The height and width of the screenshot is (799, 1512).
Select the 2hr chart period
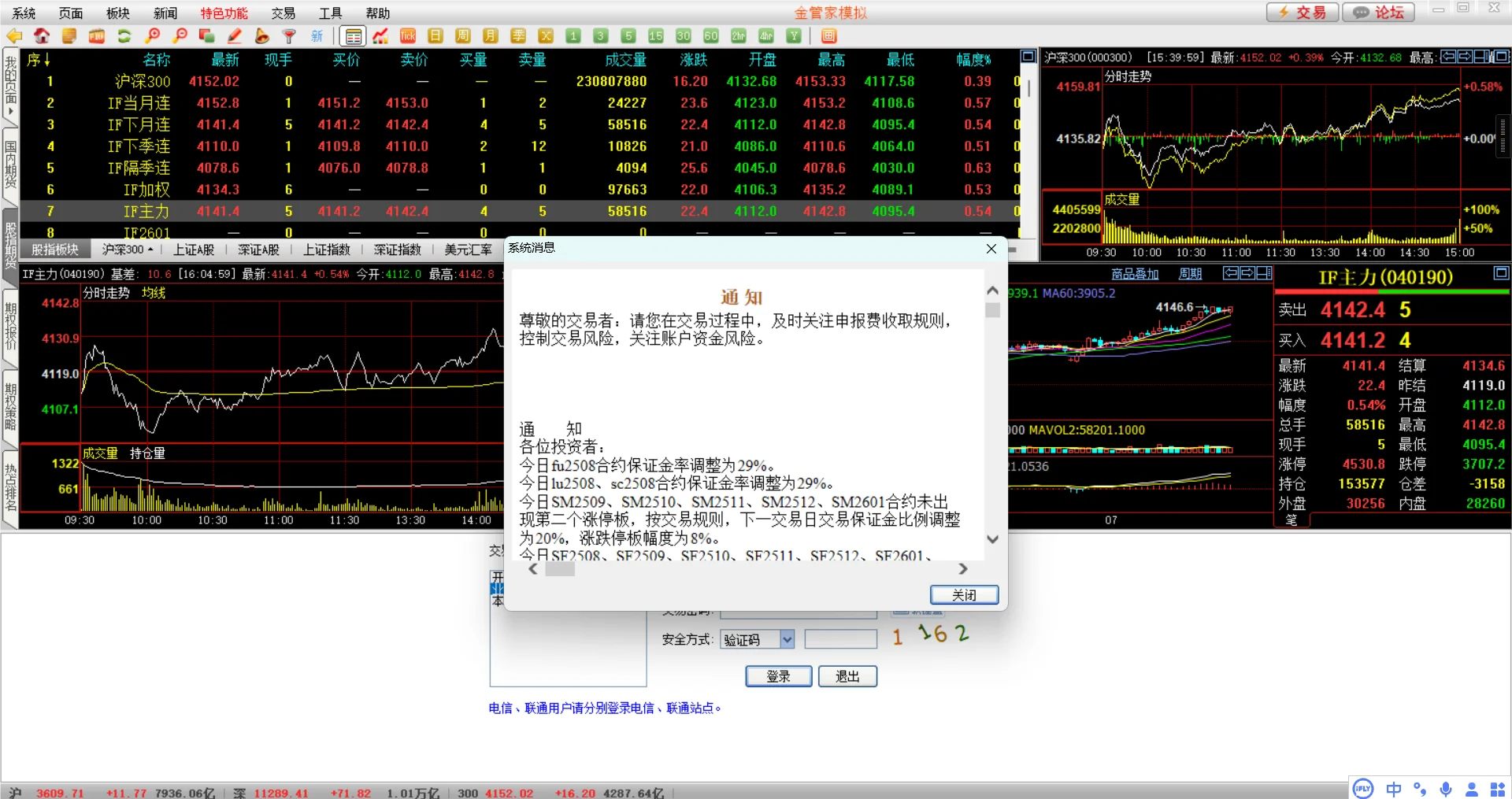tap(739, 36)
